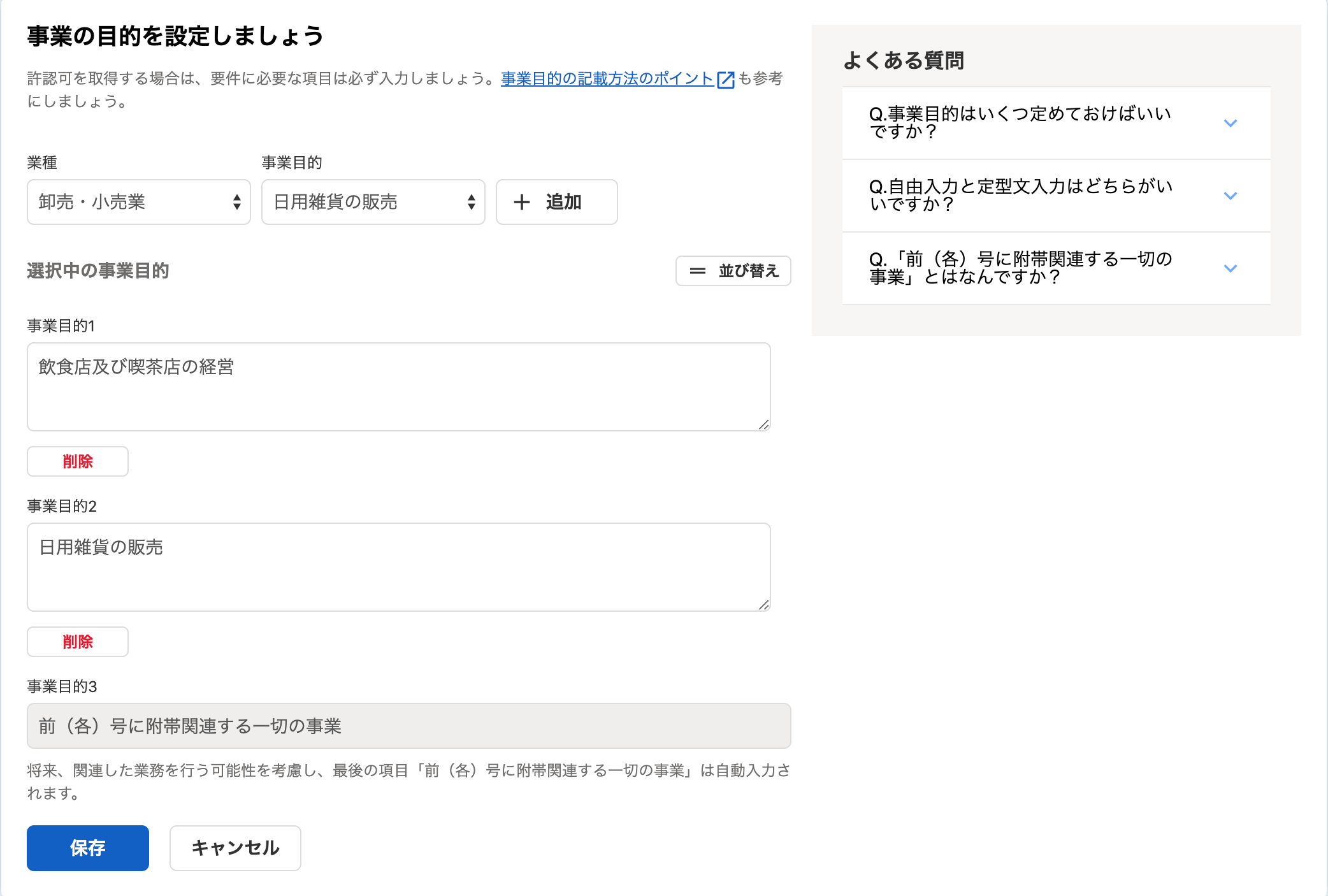The image size is (1328, 896).
Task: Click the 追加 button
Action: pyautogui.click(x=557, y=202)
